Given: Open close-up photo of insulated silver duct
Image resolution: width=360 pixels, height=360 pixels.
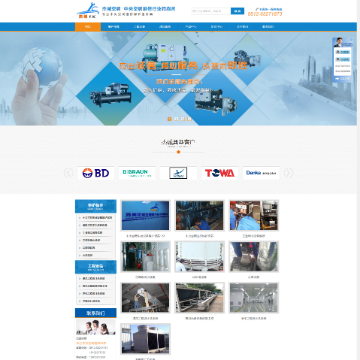Looking at the screenshot, I should coord(254,257).
